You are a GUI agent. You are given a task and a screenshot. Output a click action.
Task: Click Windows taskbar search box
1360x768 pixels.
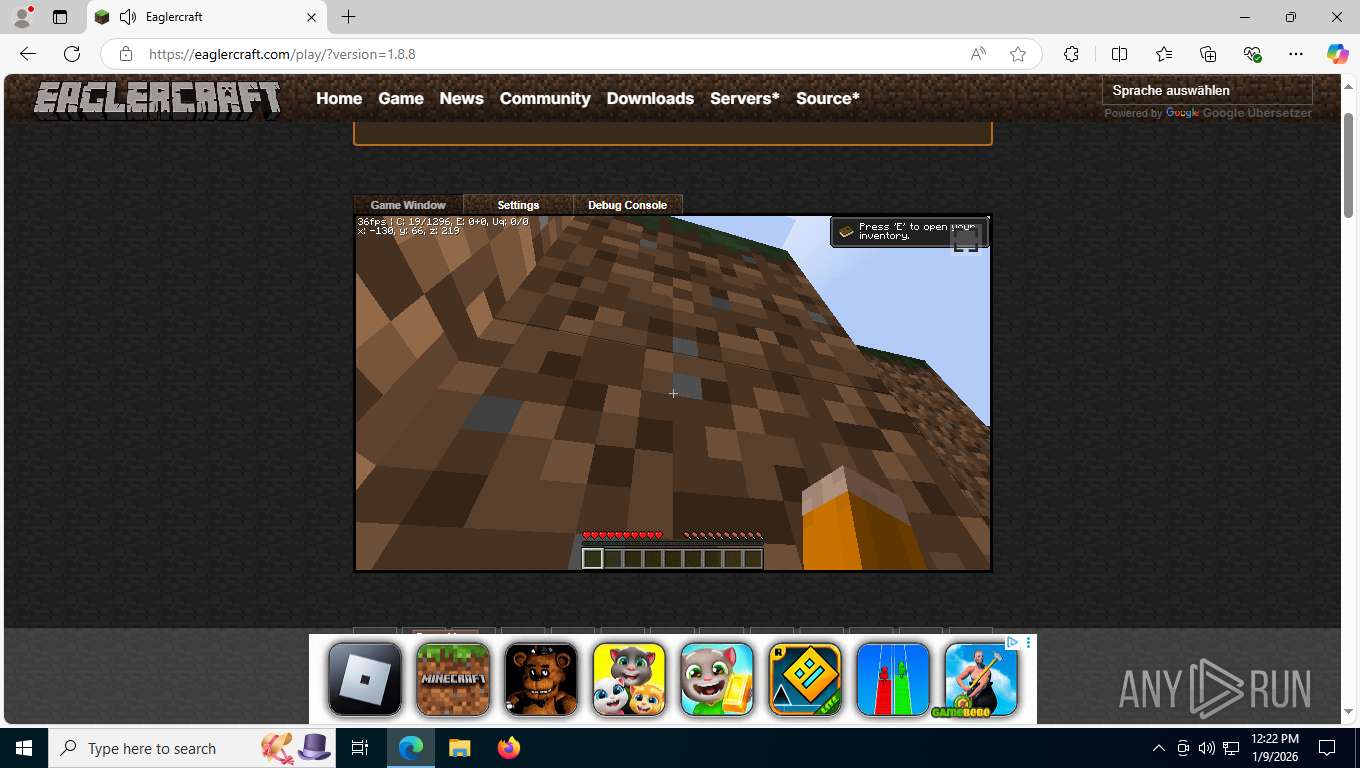[190, 748]
